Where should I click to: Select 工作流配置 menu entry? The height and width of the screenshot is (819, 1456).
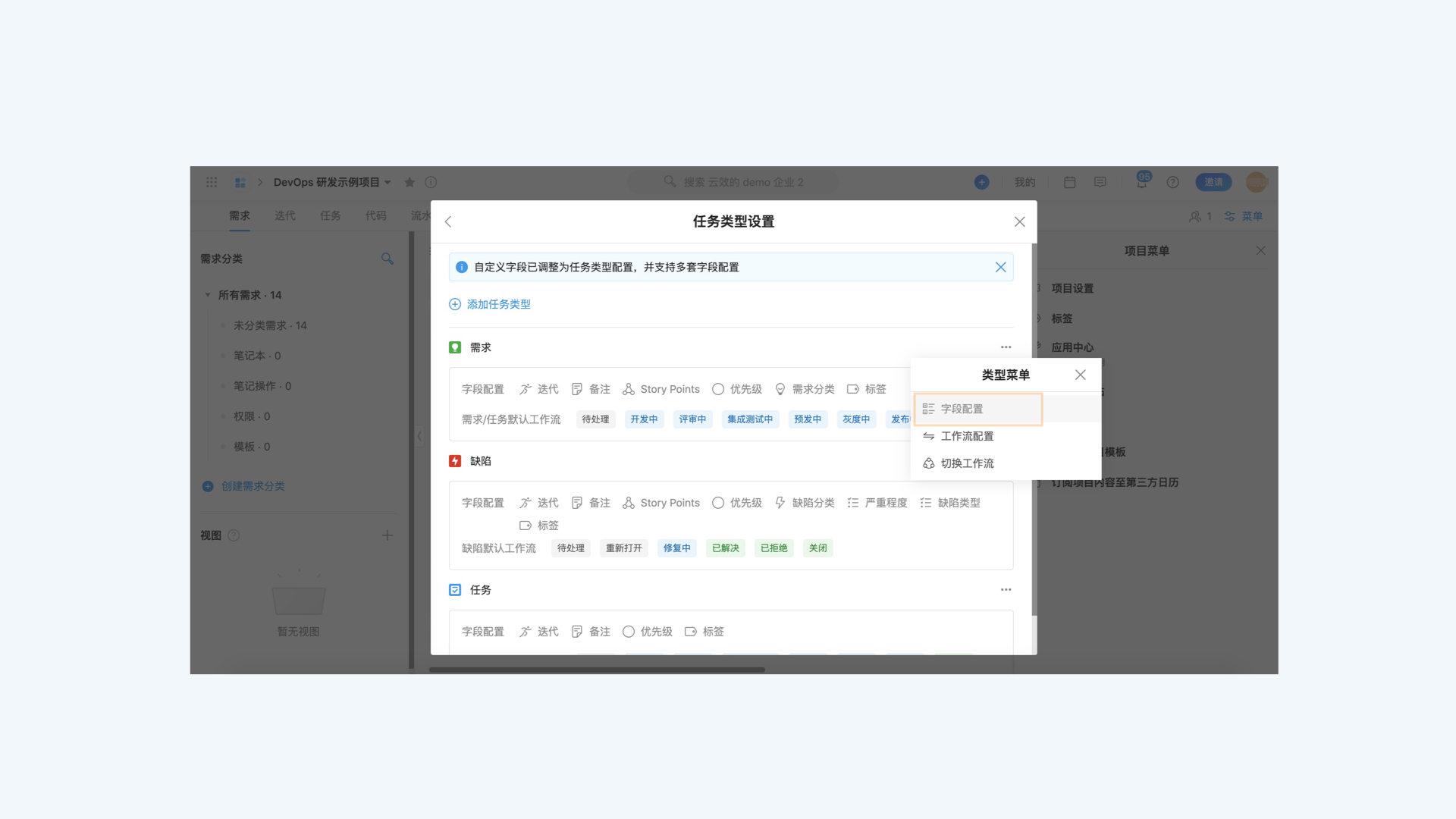(x=967, y=436)
